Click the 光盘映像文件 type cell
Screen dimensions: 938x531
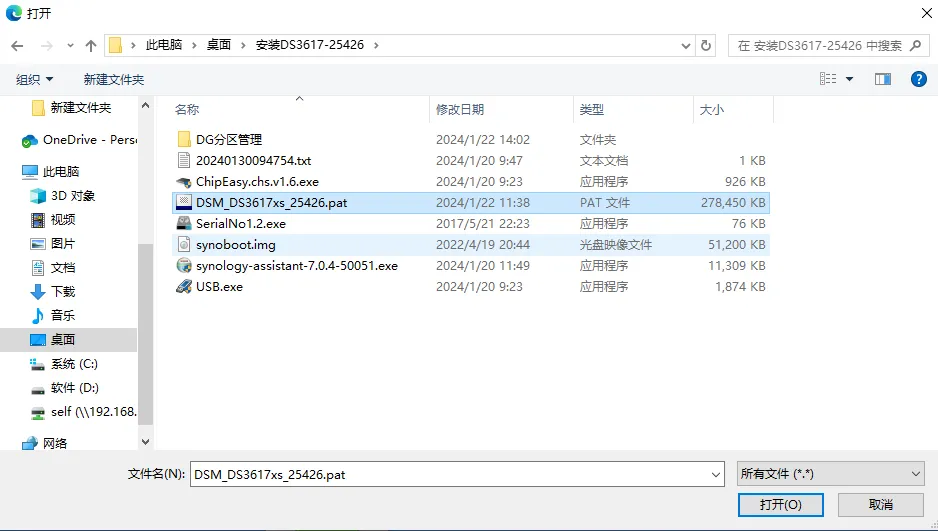[616, 245]
